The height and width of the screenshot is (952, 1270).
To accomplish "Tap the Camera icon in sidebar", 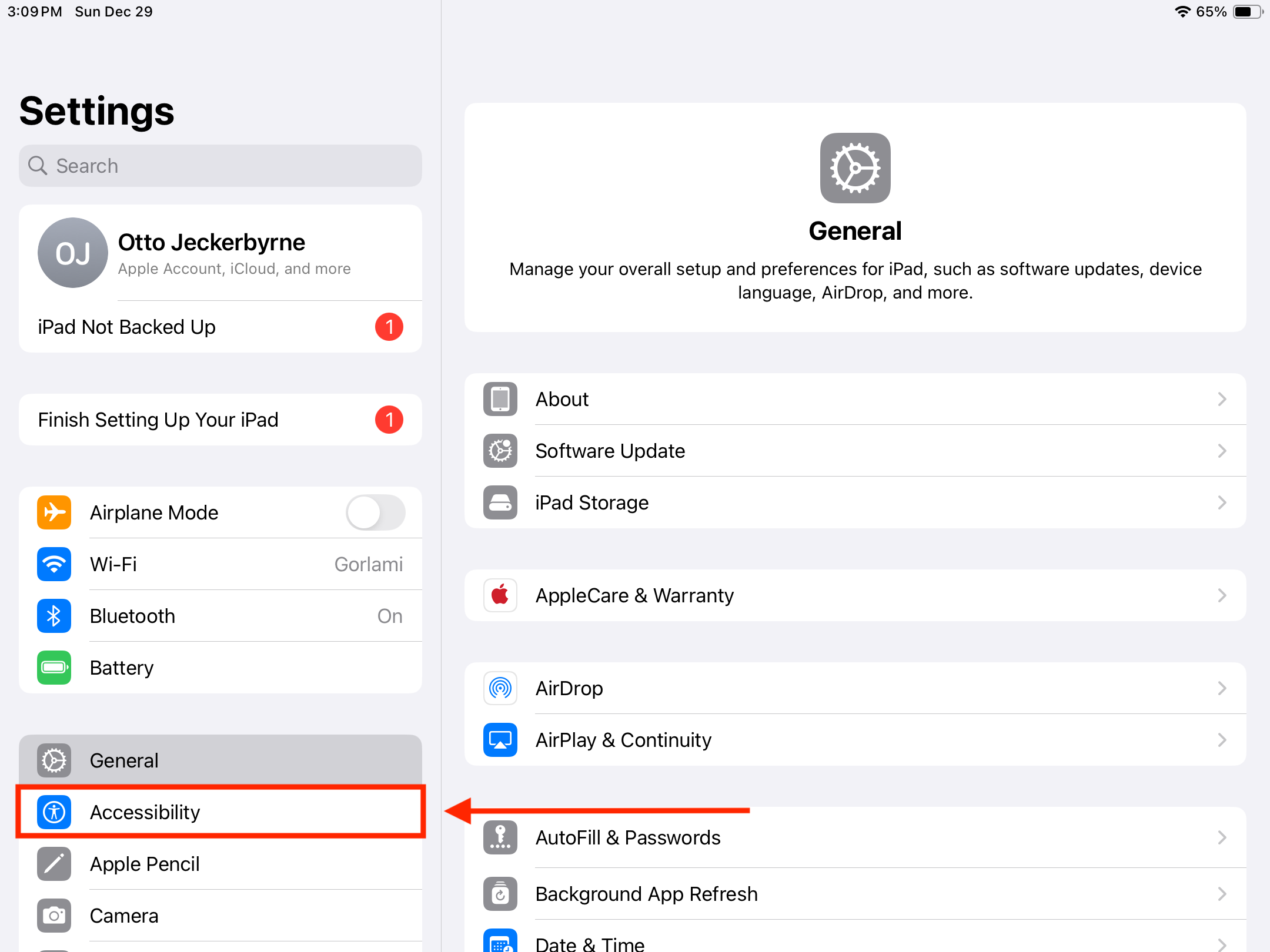I will point(54,916).
